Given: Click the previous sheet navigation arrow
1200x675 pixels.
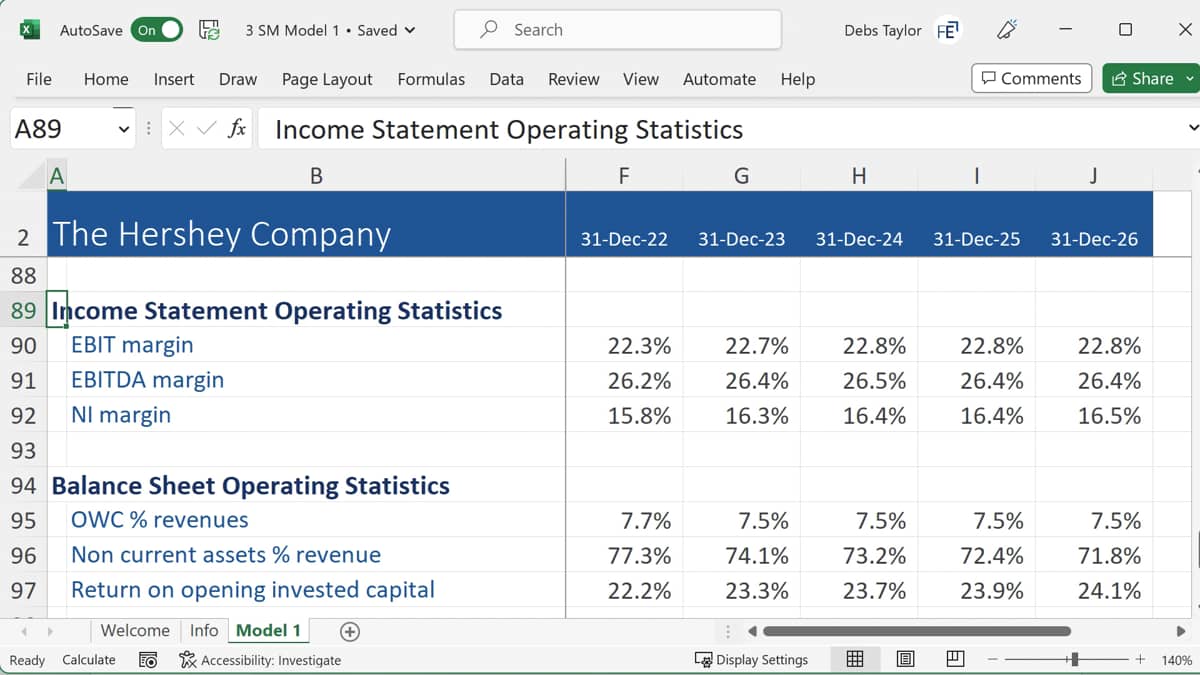Looking at the screenshot, I should point(24,631).
